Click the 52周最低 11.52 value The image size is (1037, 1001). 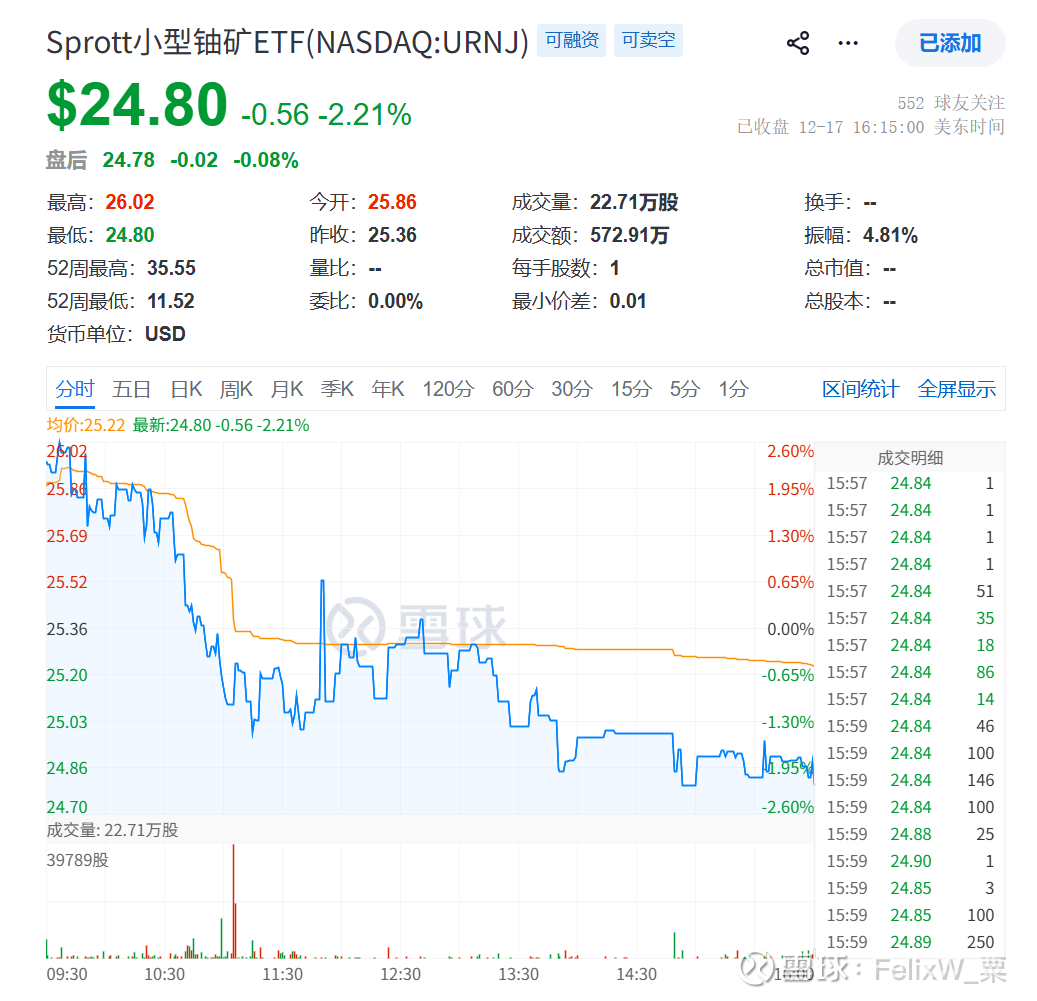click(x=171, y=301)
